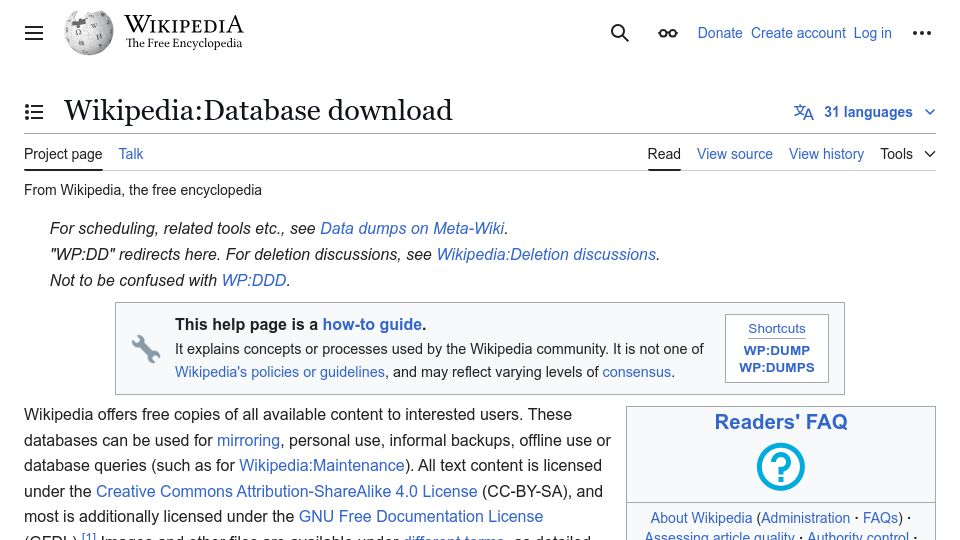This screenshot has height=540, width=960.
Task: Follow the consensus link
Action: (x=637, y=372)
